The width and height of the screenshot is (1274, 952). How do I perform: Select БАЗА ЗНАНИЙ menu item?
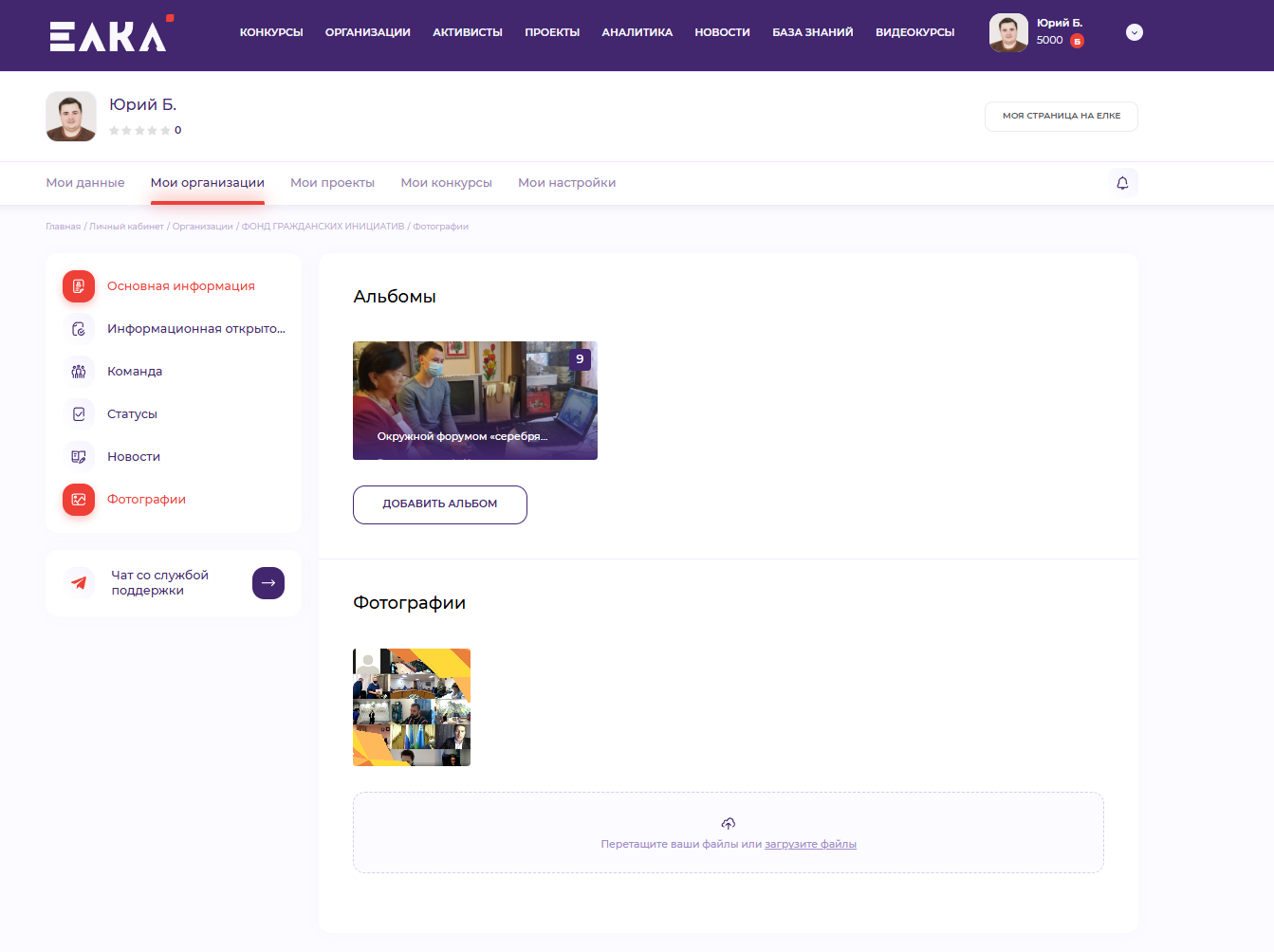pyautogui.click(x=812, y=32)
